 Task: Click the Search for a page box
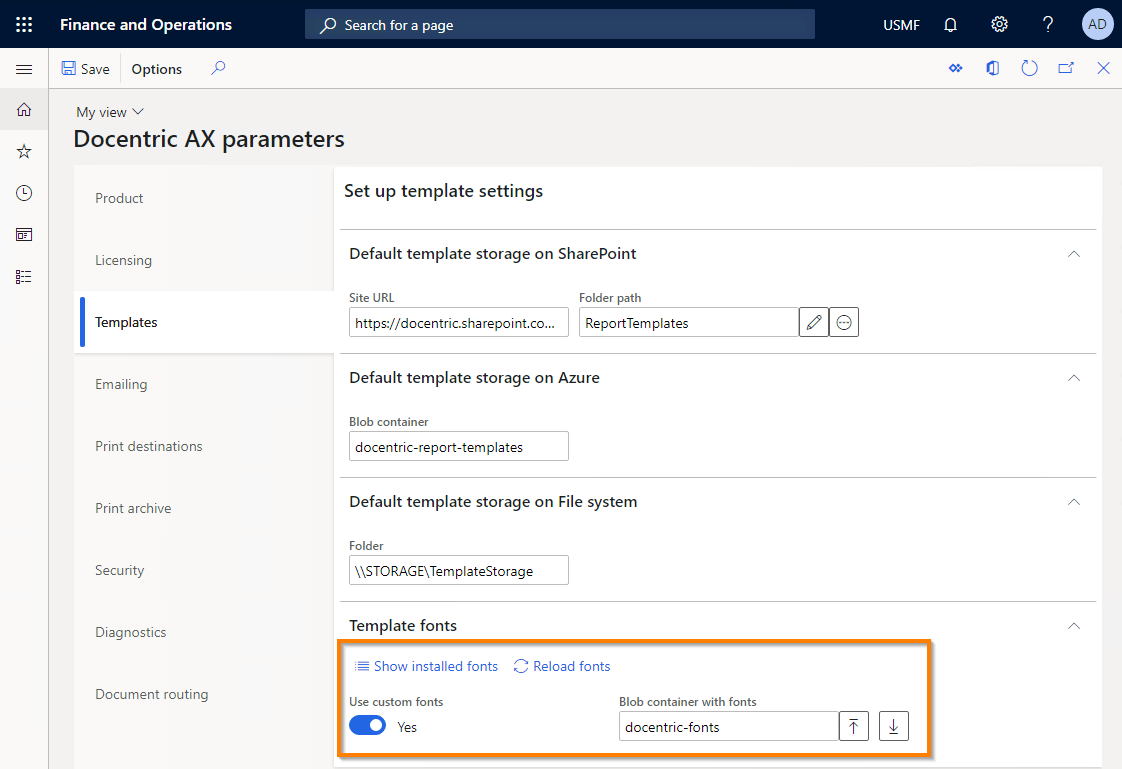point(560,24)
